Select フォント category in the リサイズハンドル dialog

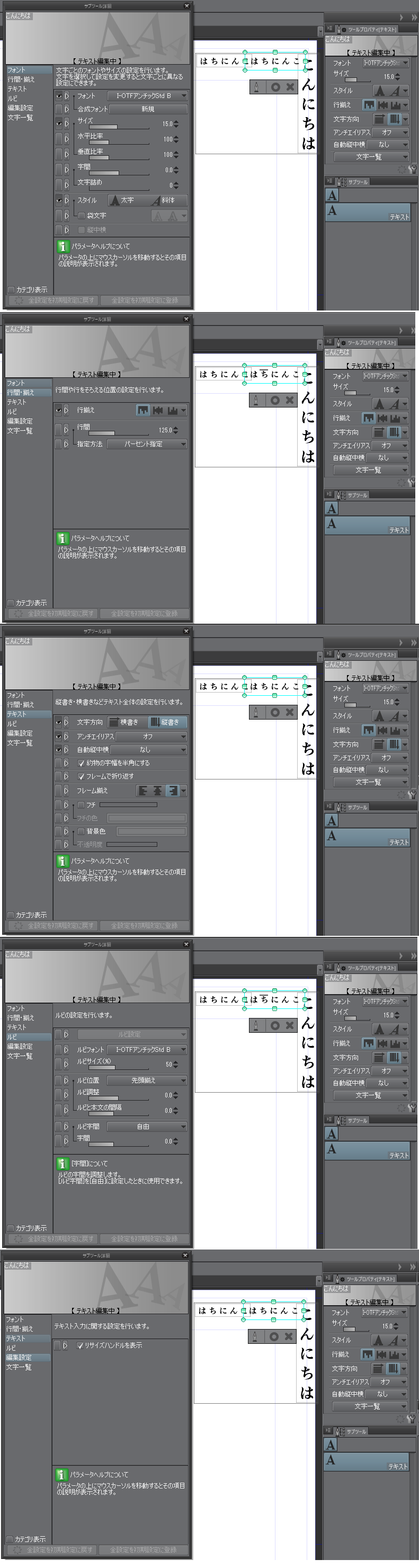coord(15,1319)
